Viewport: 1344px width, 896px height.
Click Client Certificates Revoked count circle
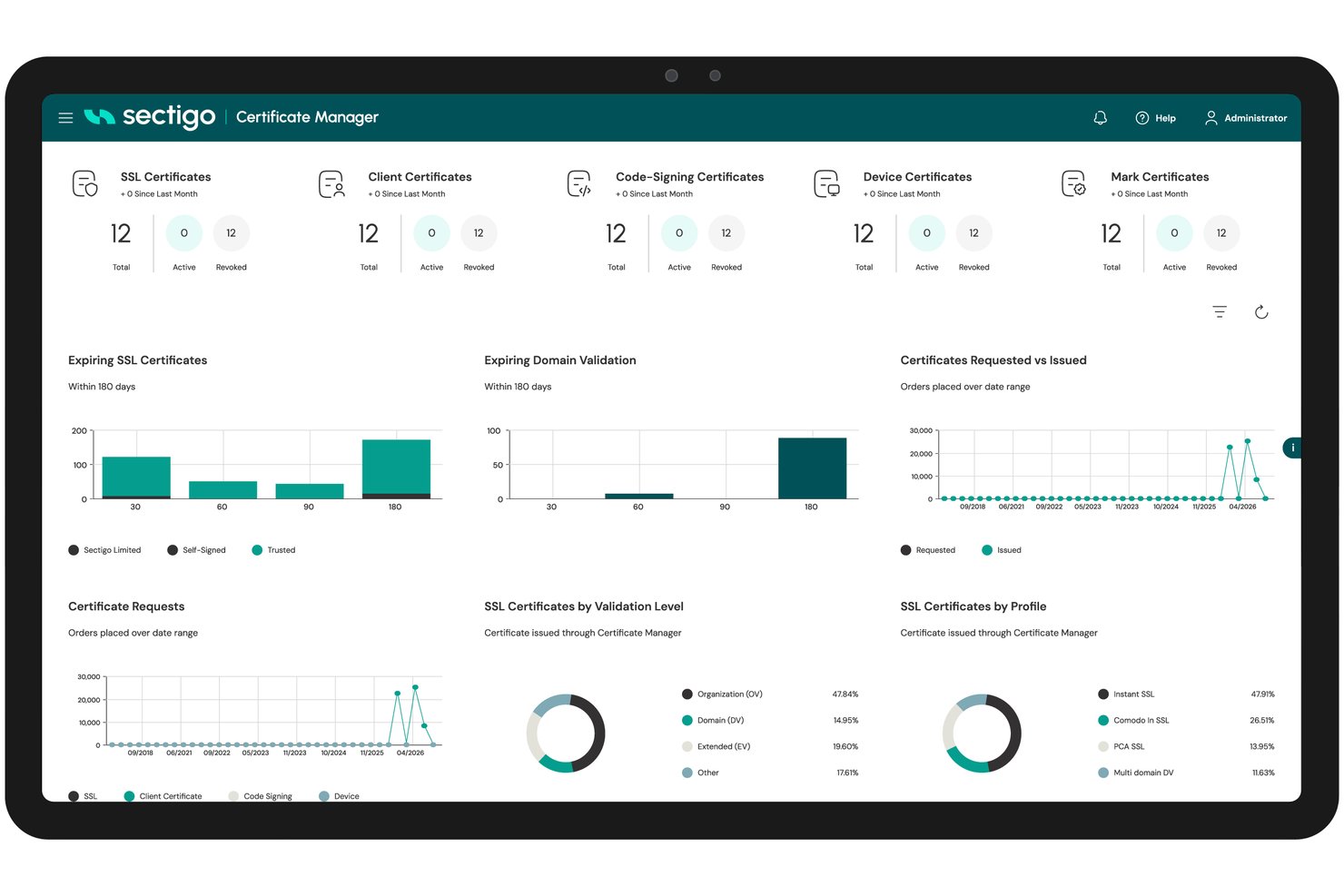[x=479, y=233]
